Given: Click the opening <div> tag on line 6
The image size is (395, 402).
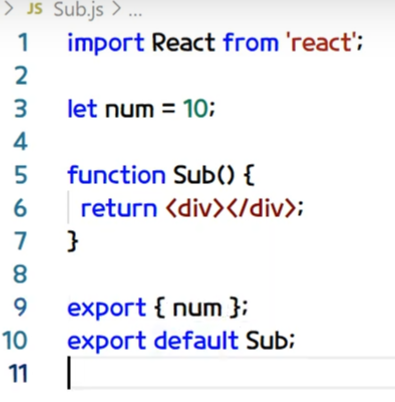Looking at the screenshot, I should [x=194, y=208].
